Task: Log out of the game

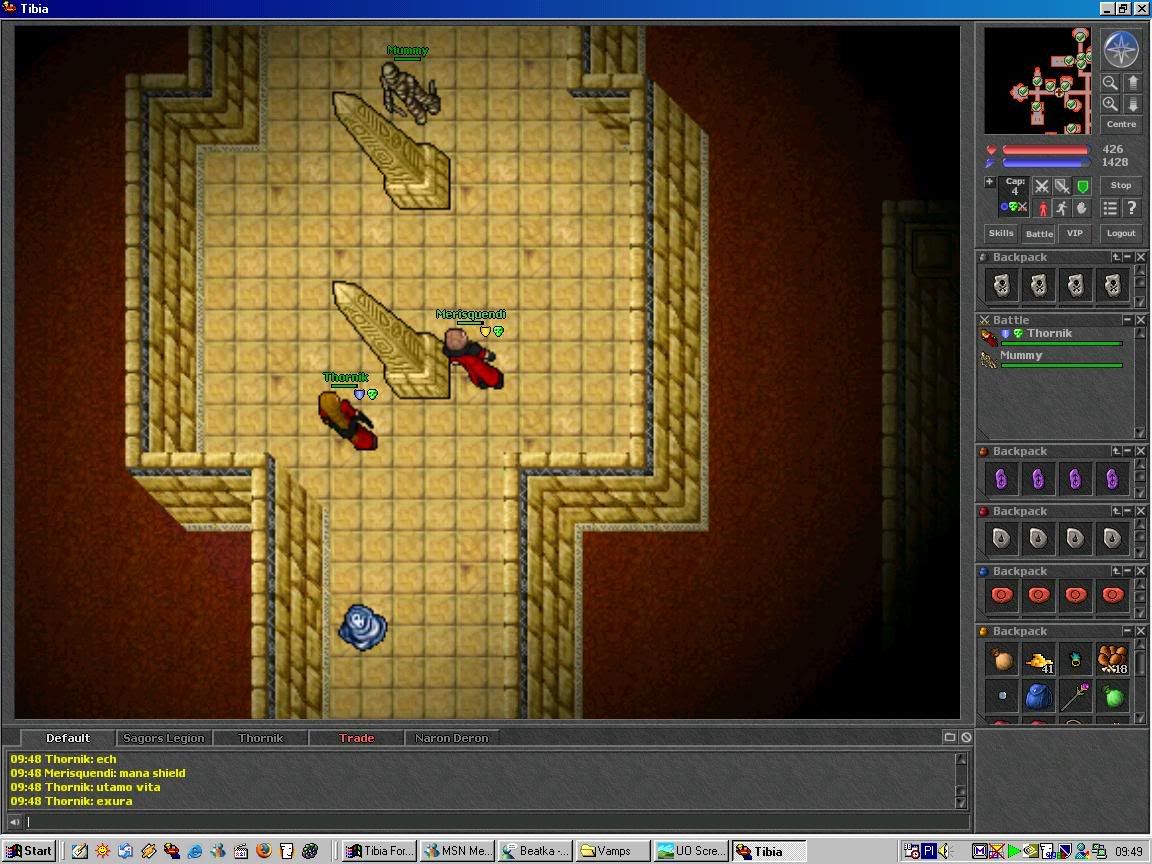Action: [1121, 234]
